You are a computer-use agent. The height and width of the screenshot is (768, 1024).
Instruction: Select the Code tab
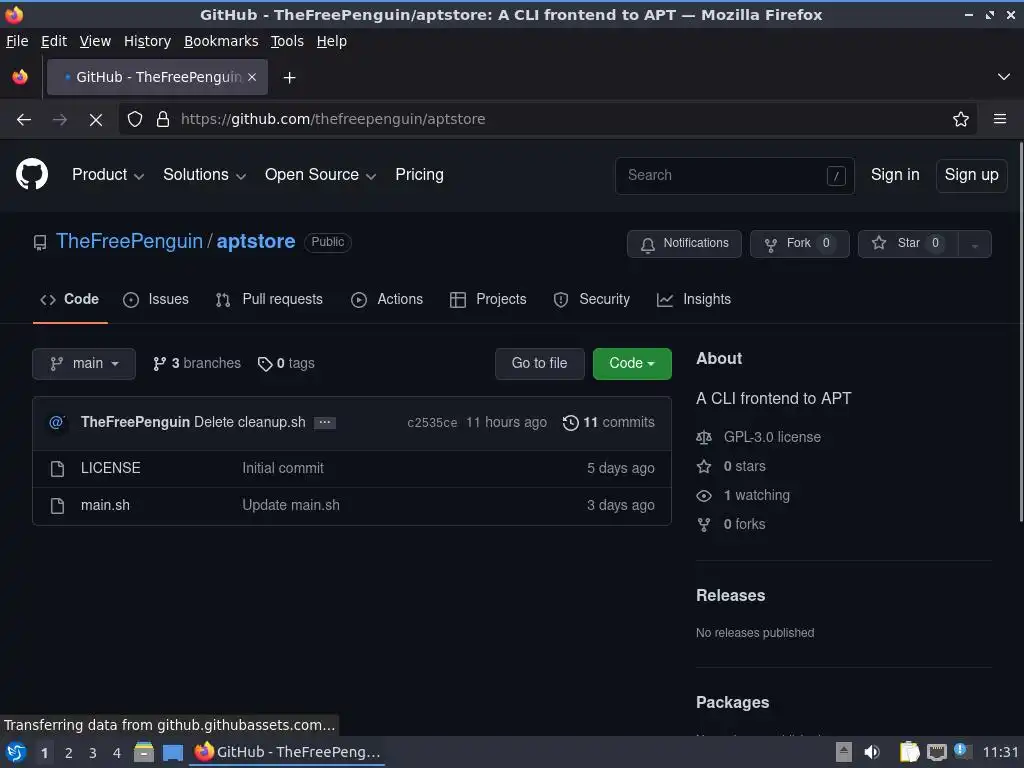70,300
